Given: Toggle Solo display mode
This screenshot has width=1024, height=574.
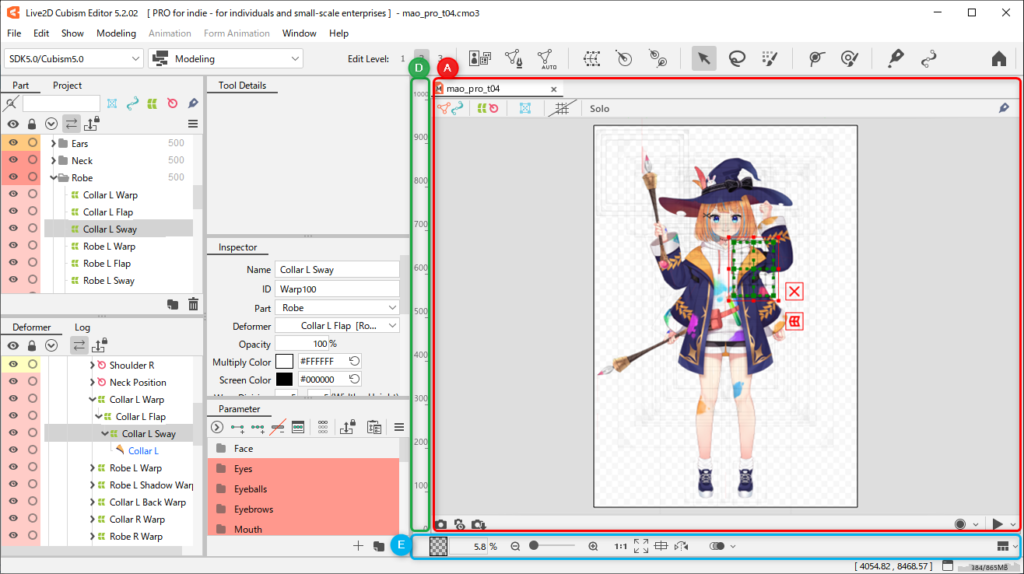Looking at the screenshot, I should point(599,108).
